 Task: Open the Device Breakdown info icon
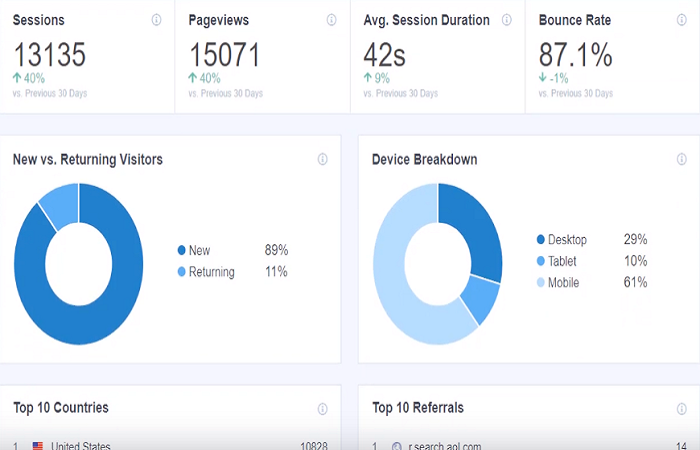[682, 159]
